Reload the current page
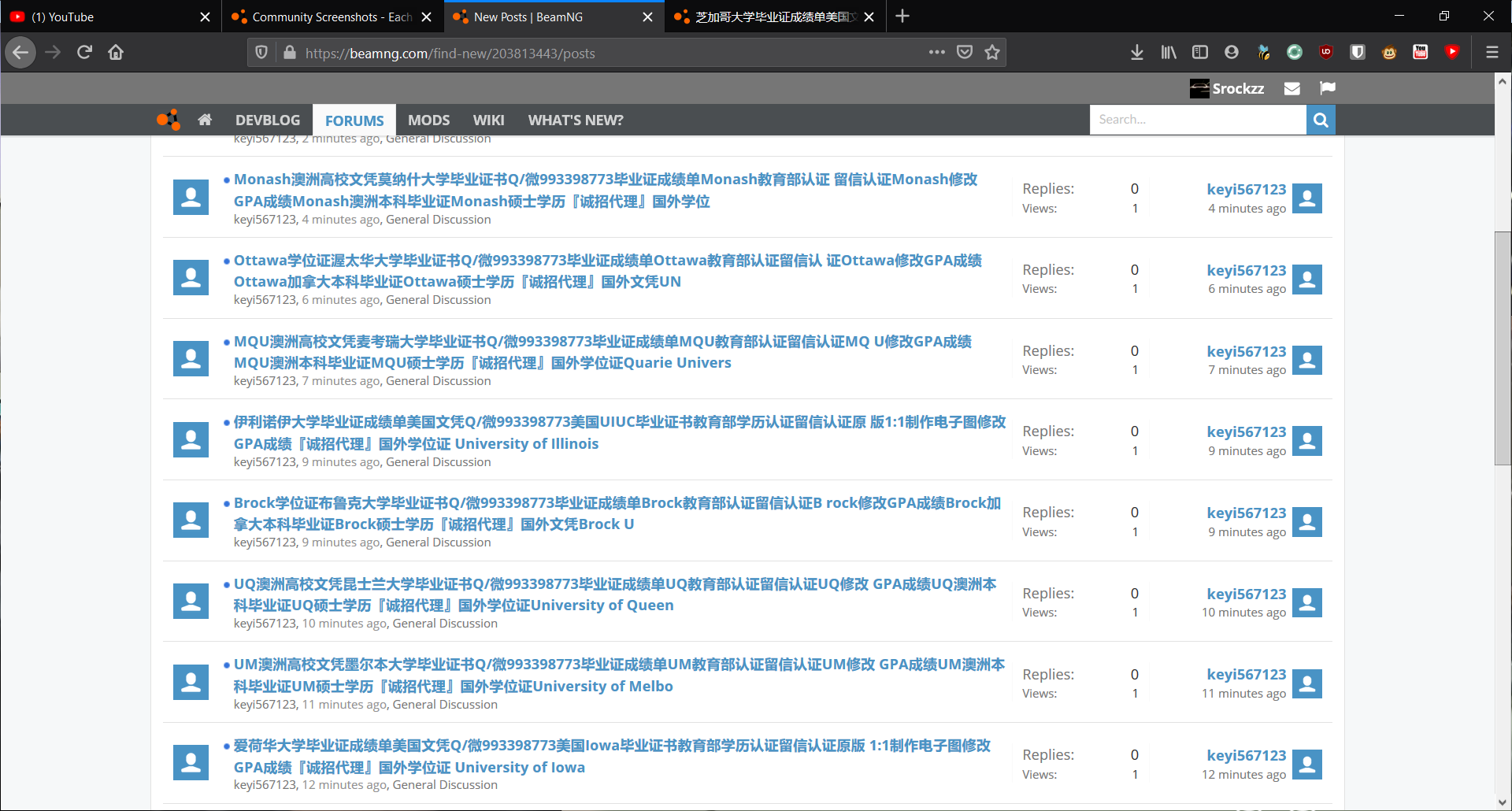 [84, 53]
